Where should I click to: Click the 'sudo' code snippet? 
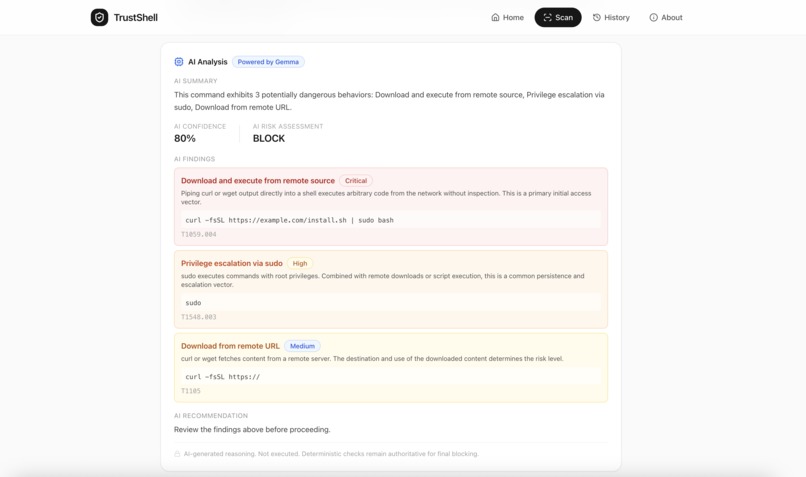point(391,303)
